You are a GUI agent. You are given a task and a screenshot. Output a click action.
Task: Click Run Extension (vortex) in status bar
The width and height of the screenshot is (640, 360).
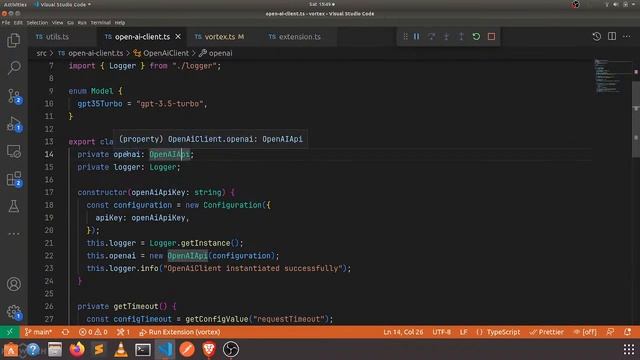tap(180, 332)
